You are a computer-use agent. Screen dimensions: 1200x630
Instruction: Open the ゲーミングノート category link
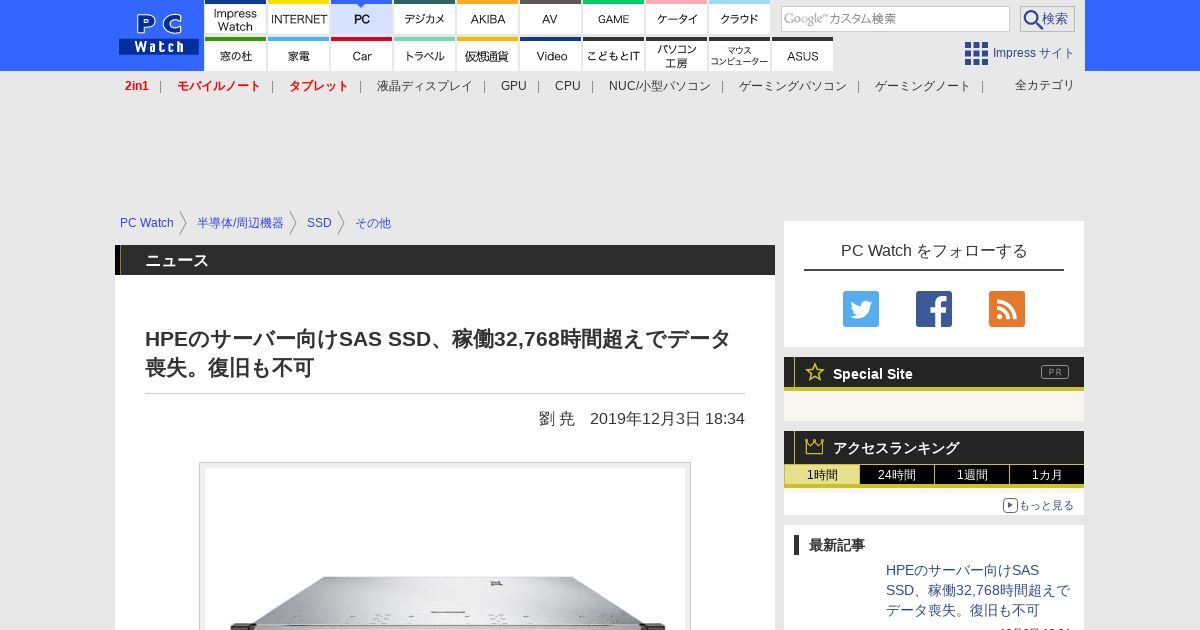(x=923, y=86)
